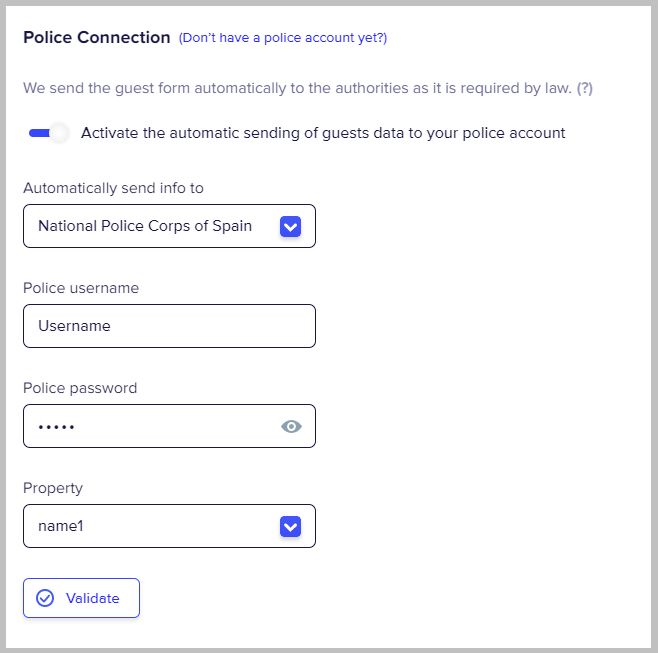The height and width of the screenshot is (653, 658).
Task: Click the checkmark circle icon in Validate
Action: [x=45, y=598]
